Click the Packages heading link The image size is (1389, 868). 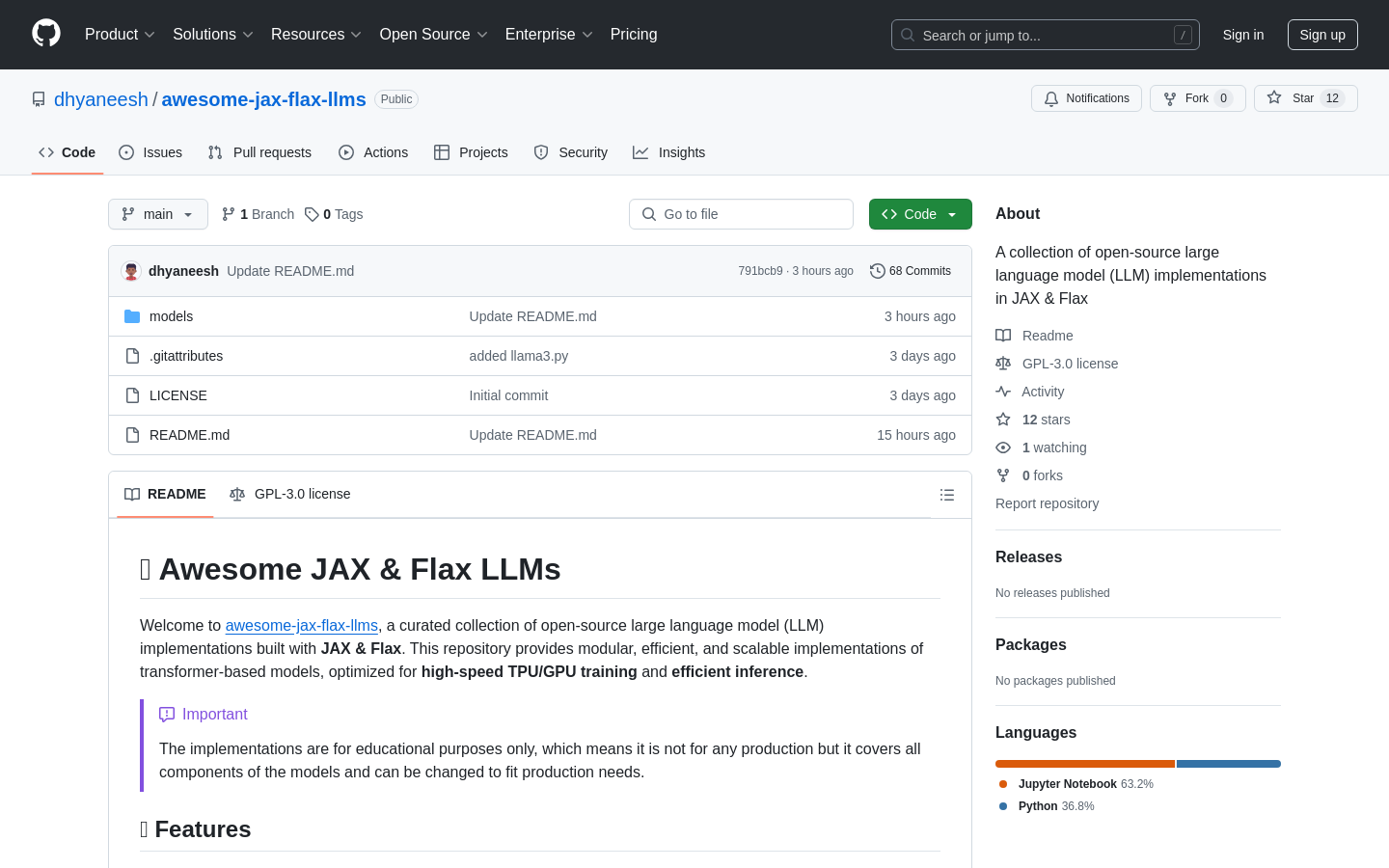1031,645
